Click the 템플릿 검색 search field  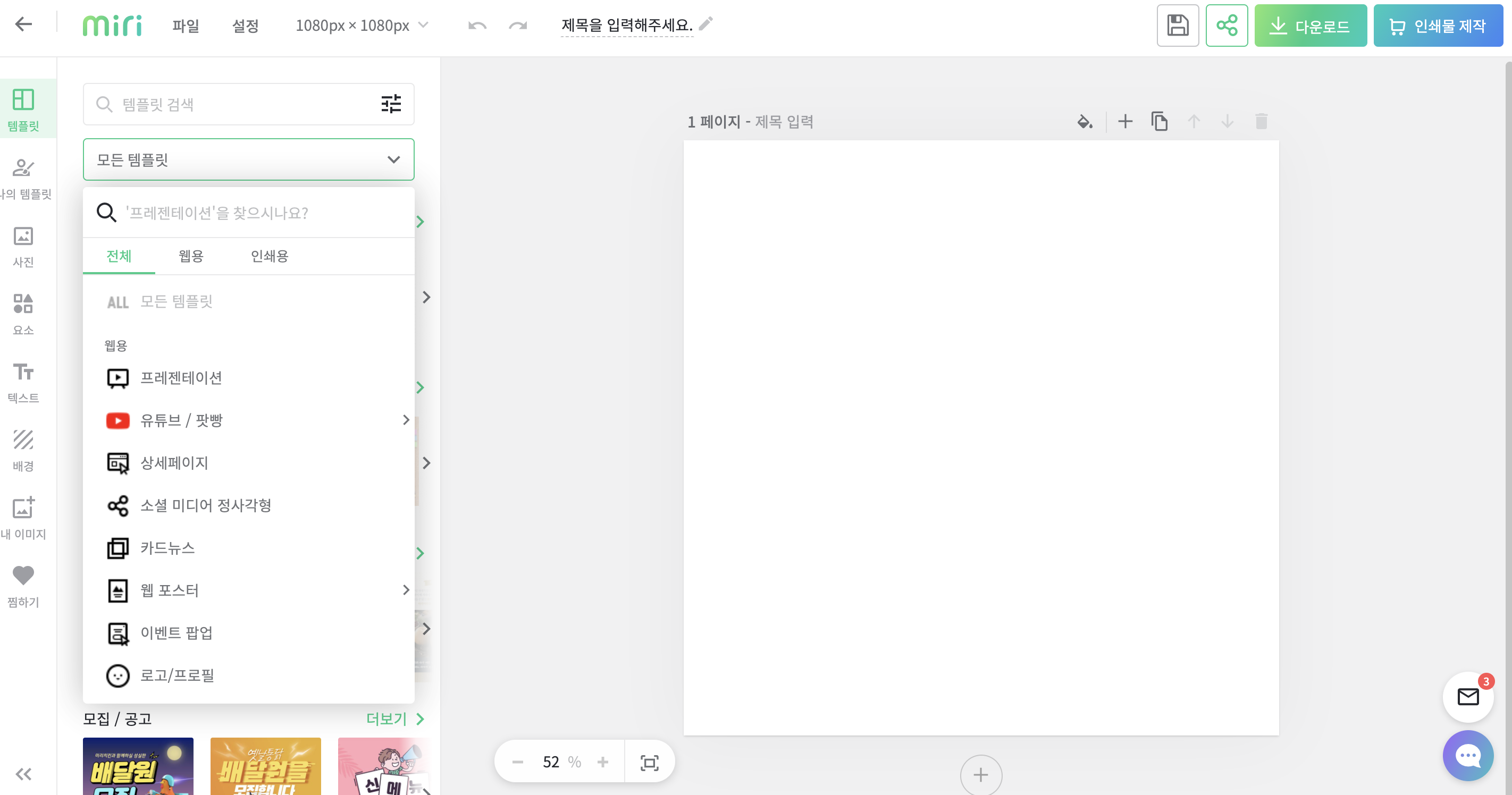pos(248,104)
